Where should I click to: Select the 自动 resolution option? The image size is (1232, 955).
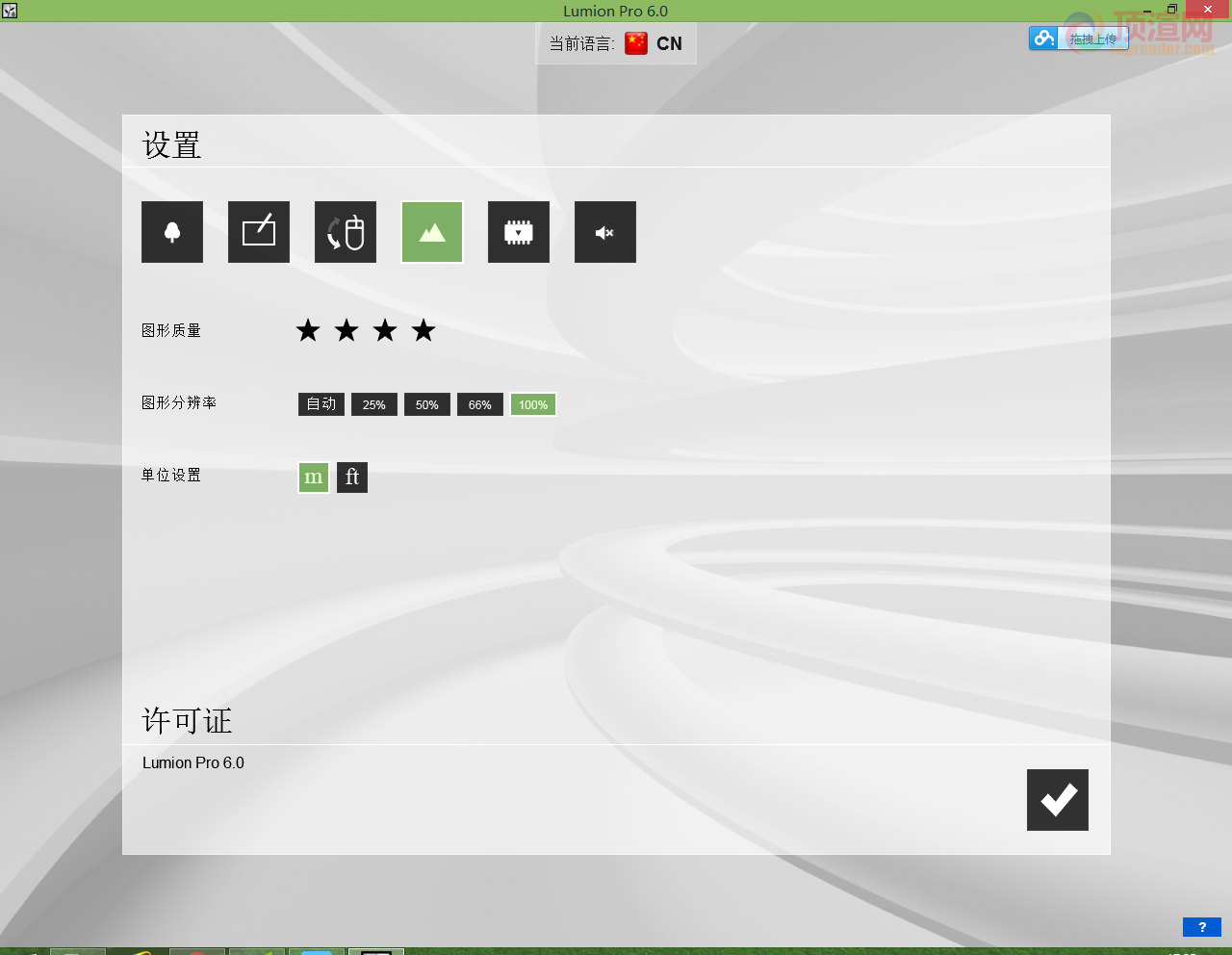pyautogui.click(x=321, y=404)
